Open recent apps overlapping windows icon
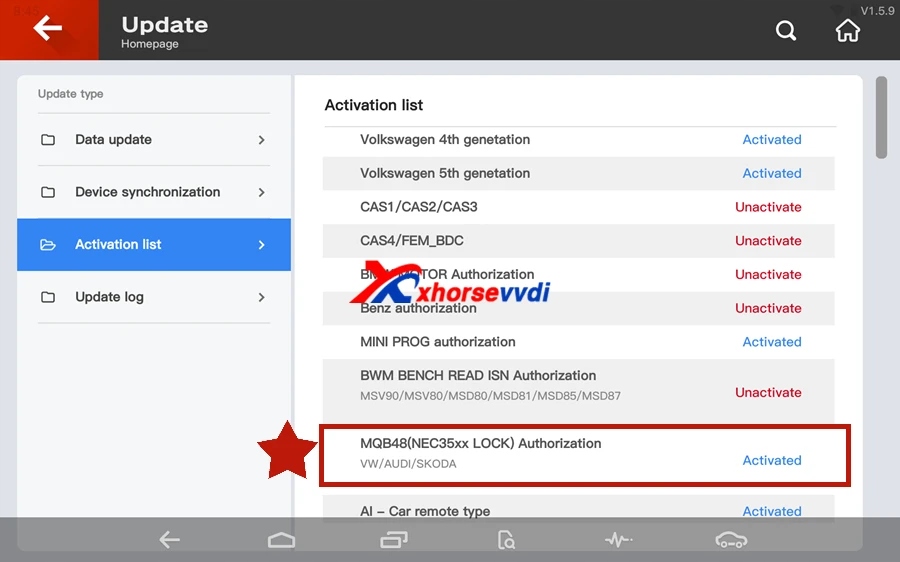This screenshot has height=562, width=900. 394,540
